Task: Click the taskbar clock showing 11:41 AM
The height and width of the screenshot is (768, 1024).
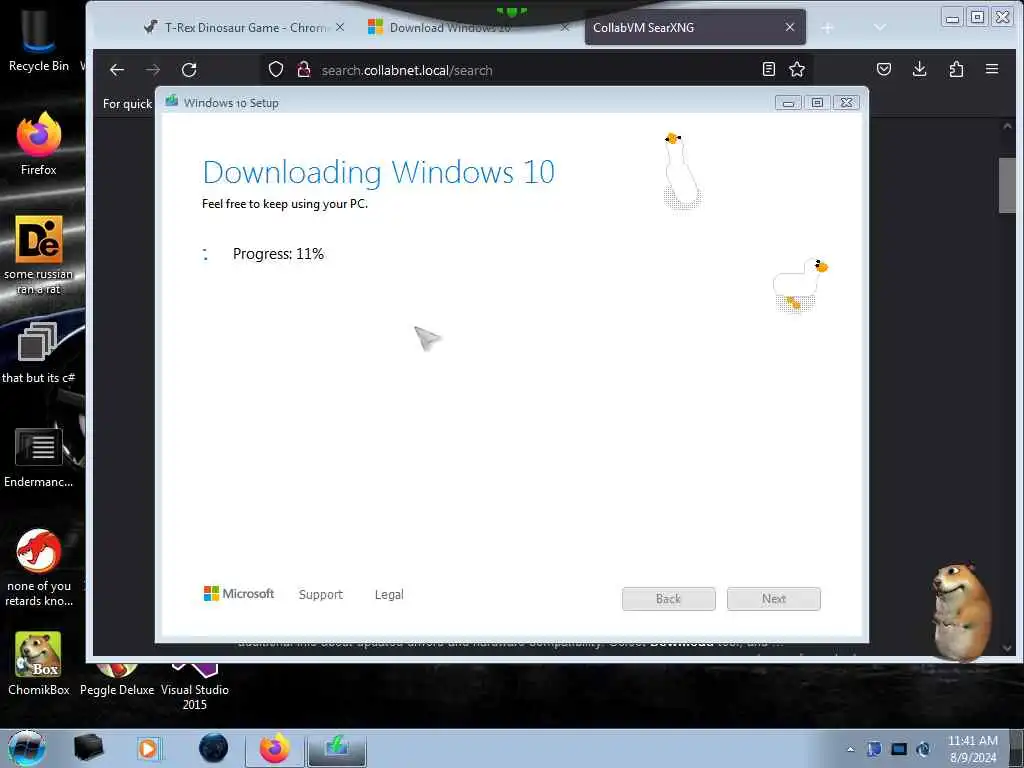Action: pos(973,749)
